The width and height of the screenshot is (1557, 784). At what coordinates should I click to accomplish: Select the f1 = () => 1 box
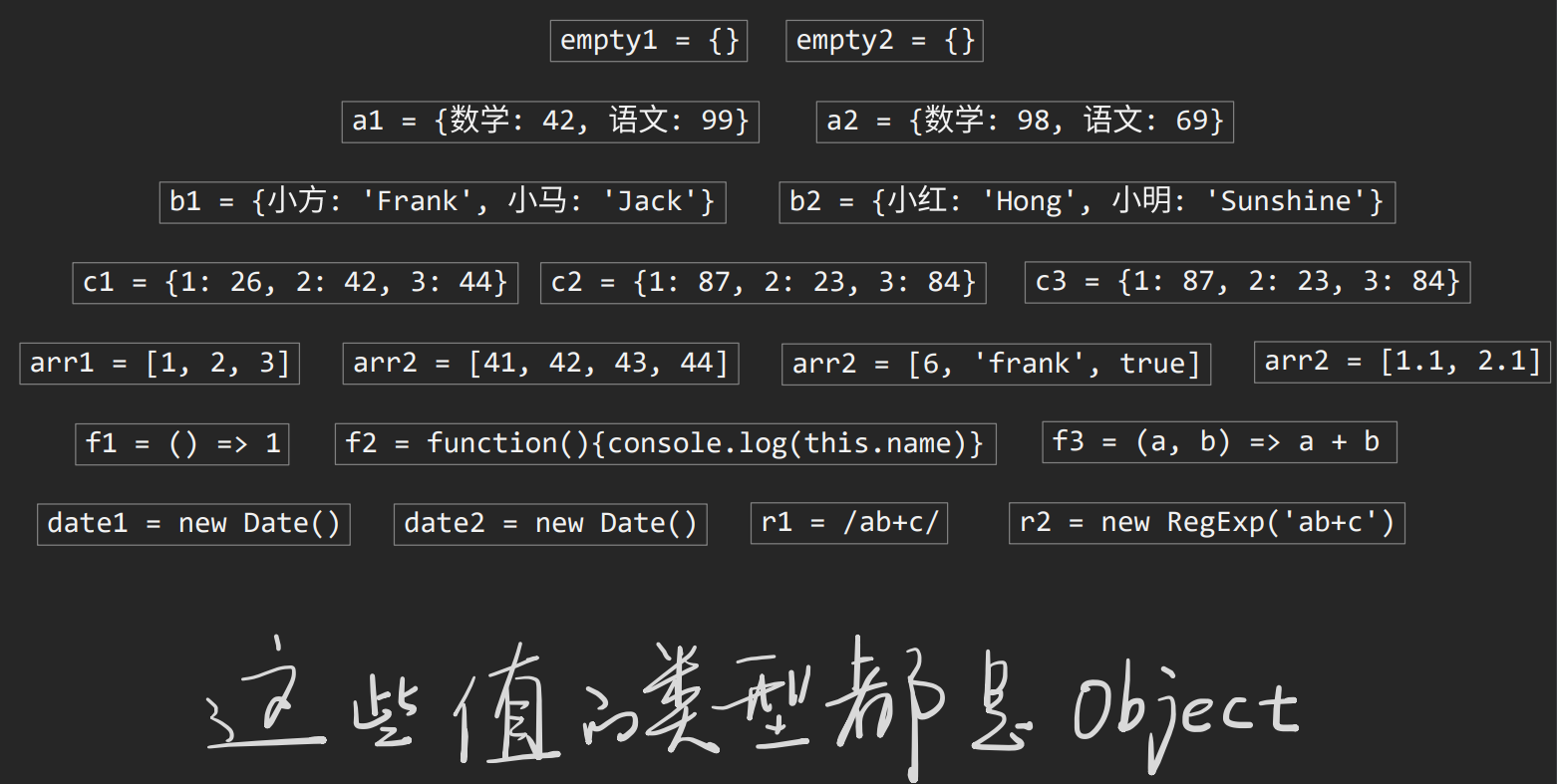coord(182,444)
